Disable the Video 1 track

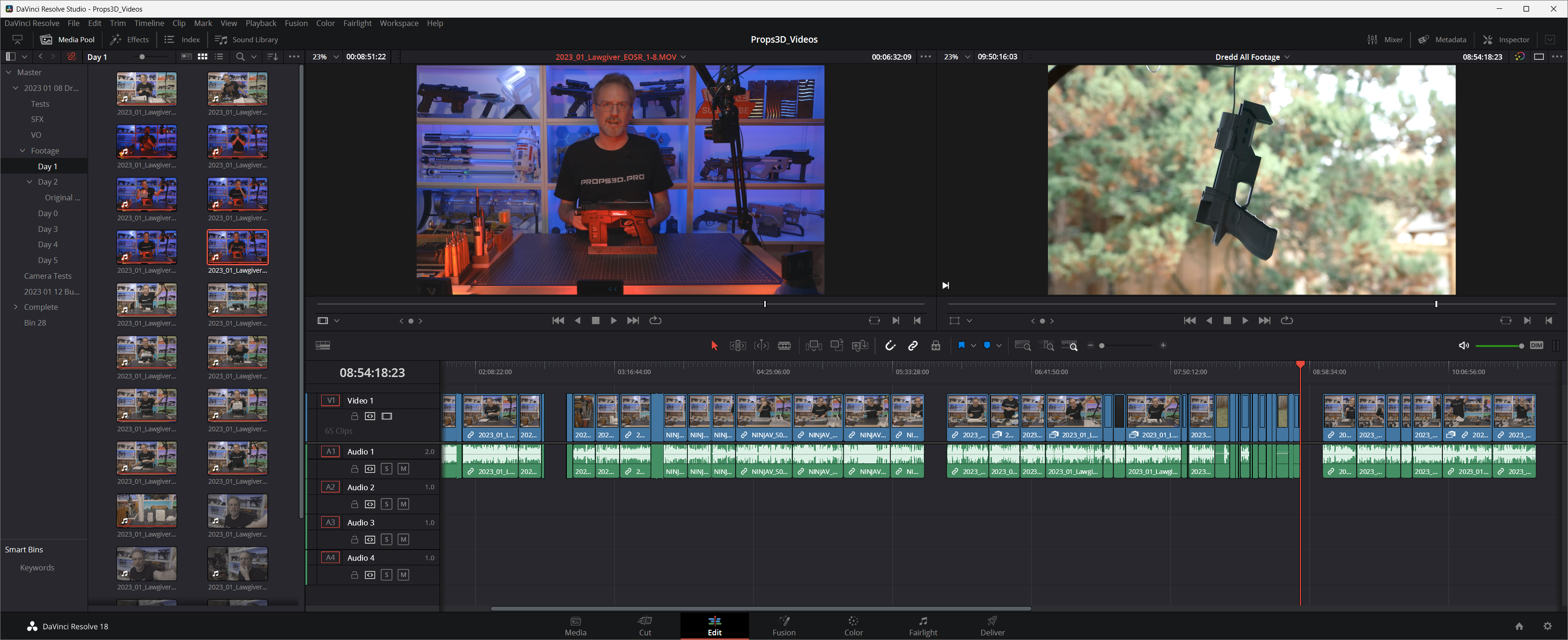[387, 416]
